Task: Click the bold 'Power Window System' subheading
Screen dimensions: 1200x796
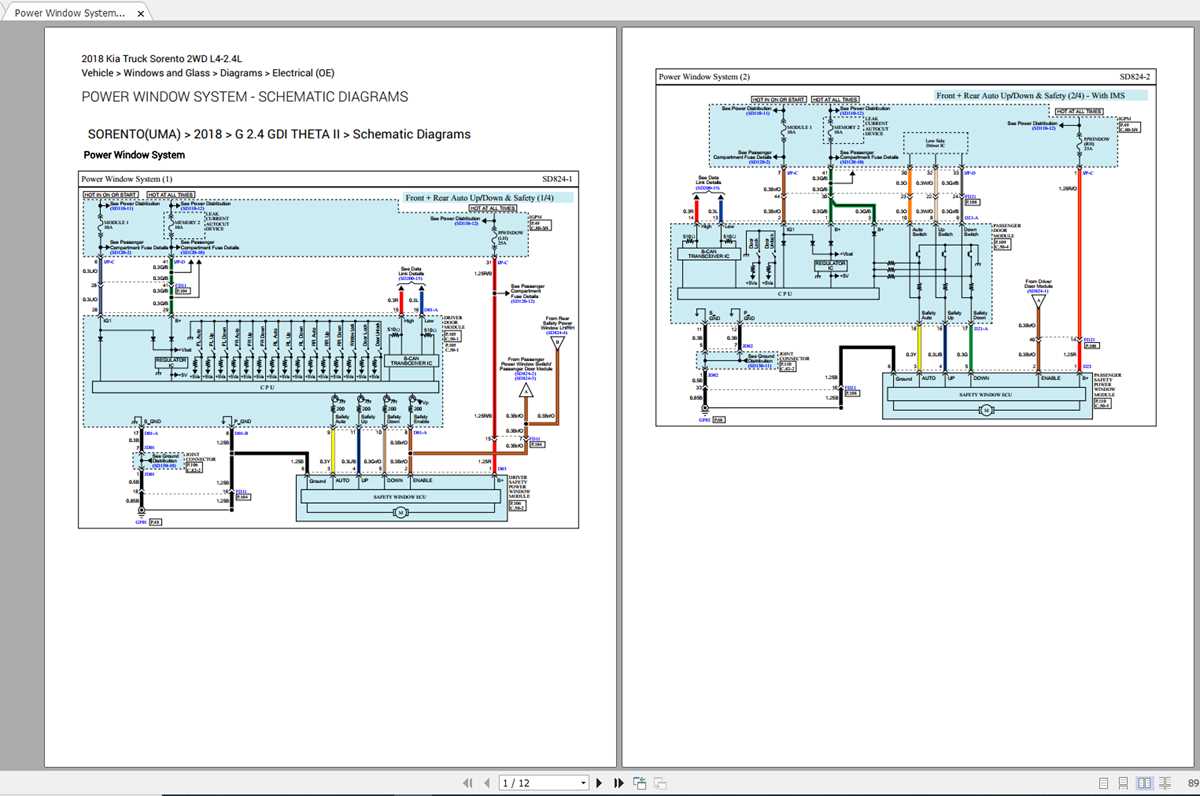Action: pyautogui.click(x=134, y=155)
